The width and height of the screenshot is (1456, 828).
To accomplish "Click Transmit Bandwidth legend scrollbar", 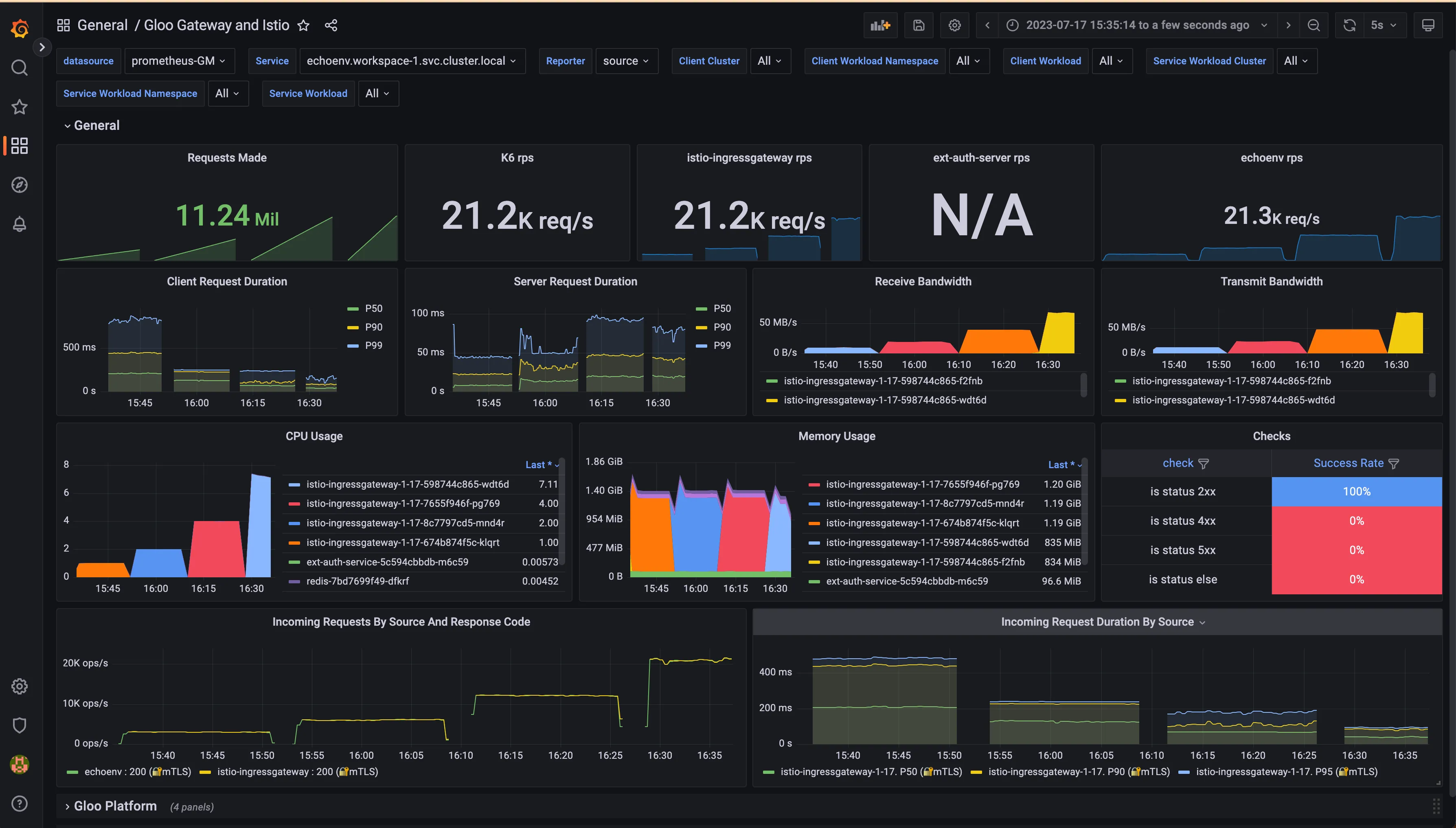I will tap(1432, 385).
